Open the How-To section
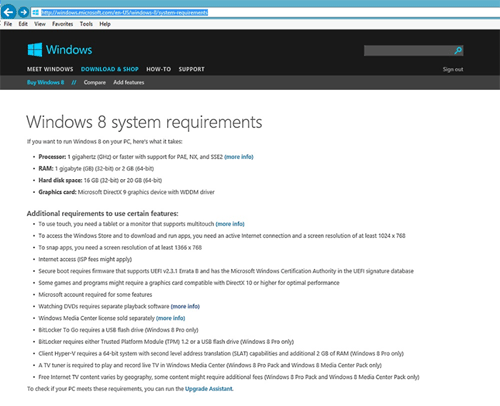This screenshot has height=406, width=500. [x=158, y=69]
